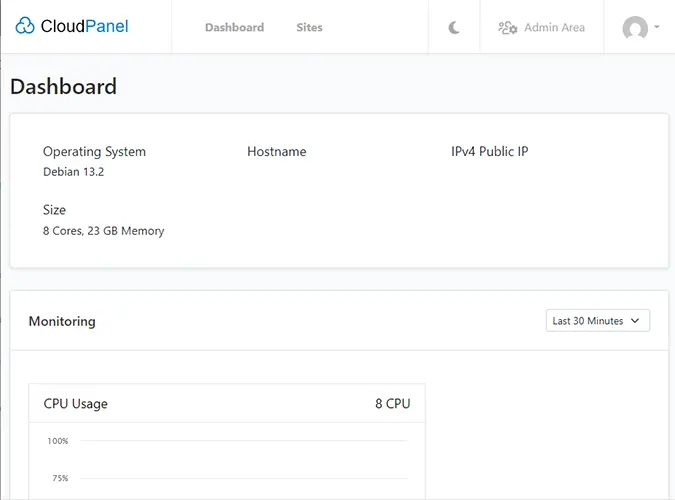Click the Admin Area users-gear icon
The width and height of the screenshot is (675, 500).
[508, 28]
